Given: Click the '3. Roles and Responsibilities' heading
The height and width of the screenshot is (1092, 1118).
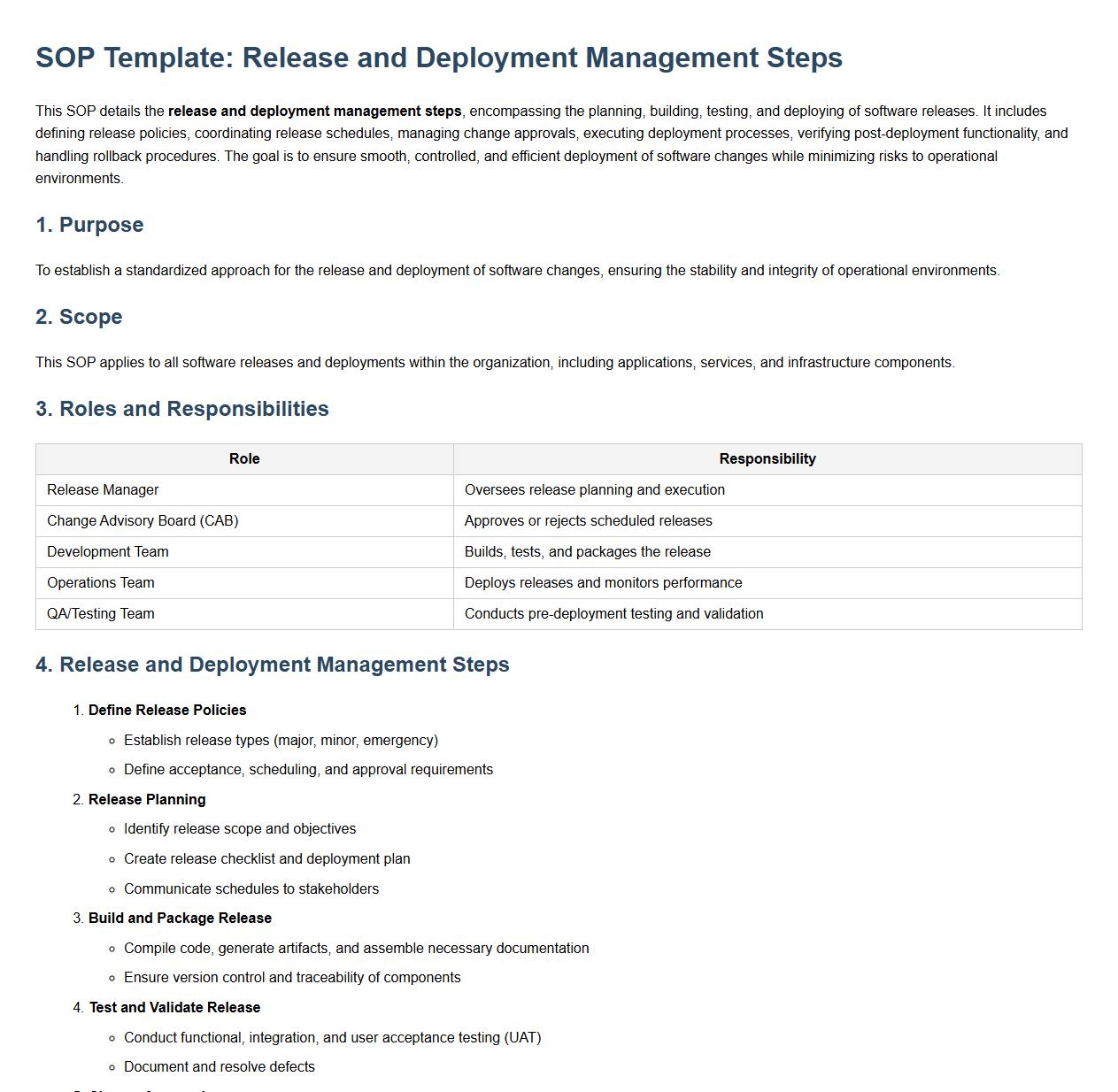Looking at the screenshot, I should point(181,409).
